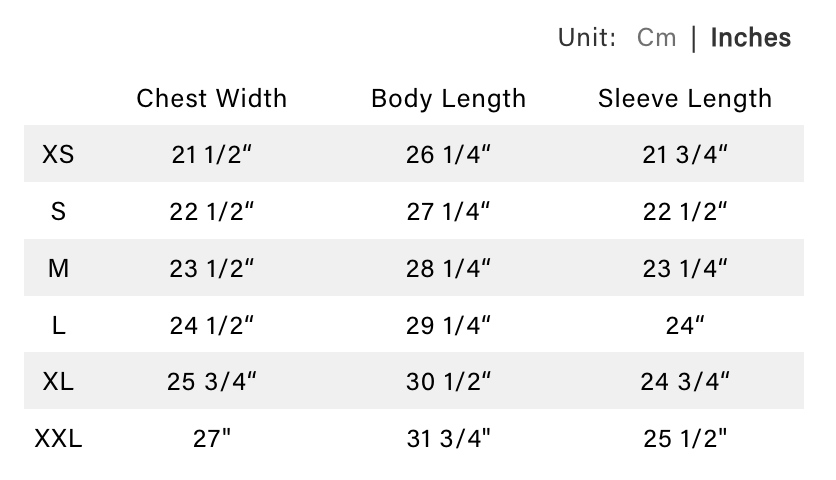Select the XL size row label
Screen dimensions: 836x480
point(58,381)
